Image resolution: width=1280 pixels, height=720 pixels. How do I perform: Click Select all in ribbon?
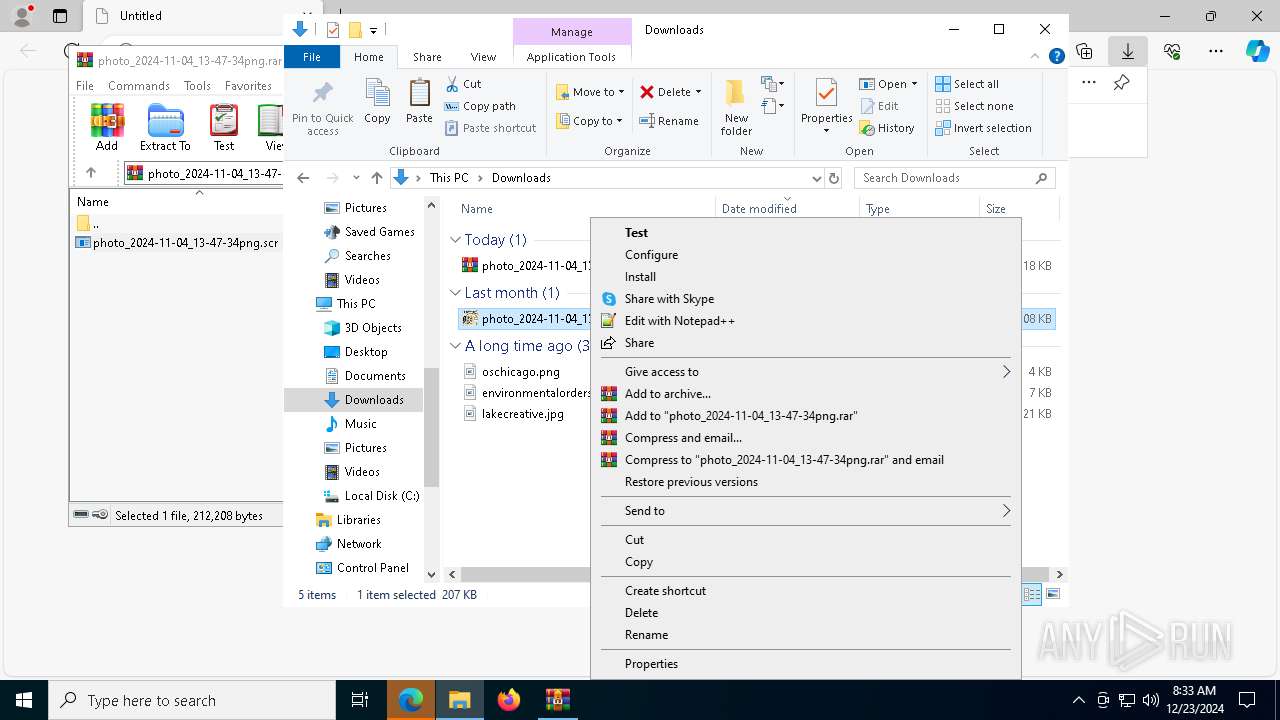click(967, 84)
